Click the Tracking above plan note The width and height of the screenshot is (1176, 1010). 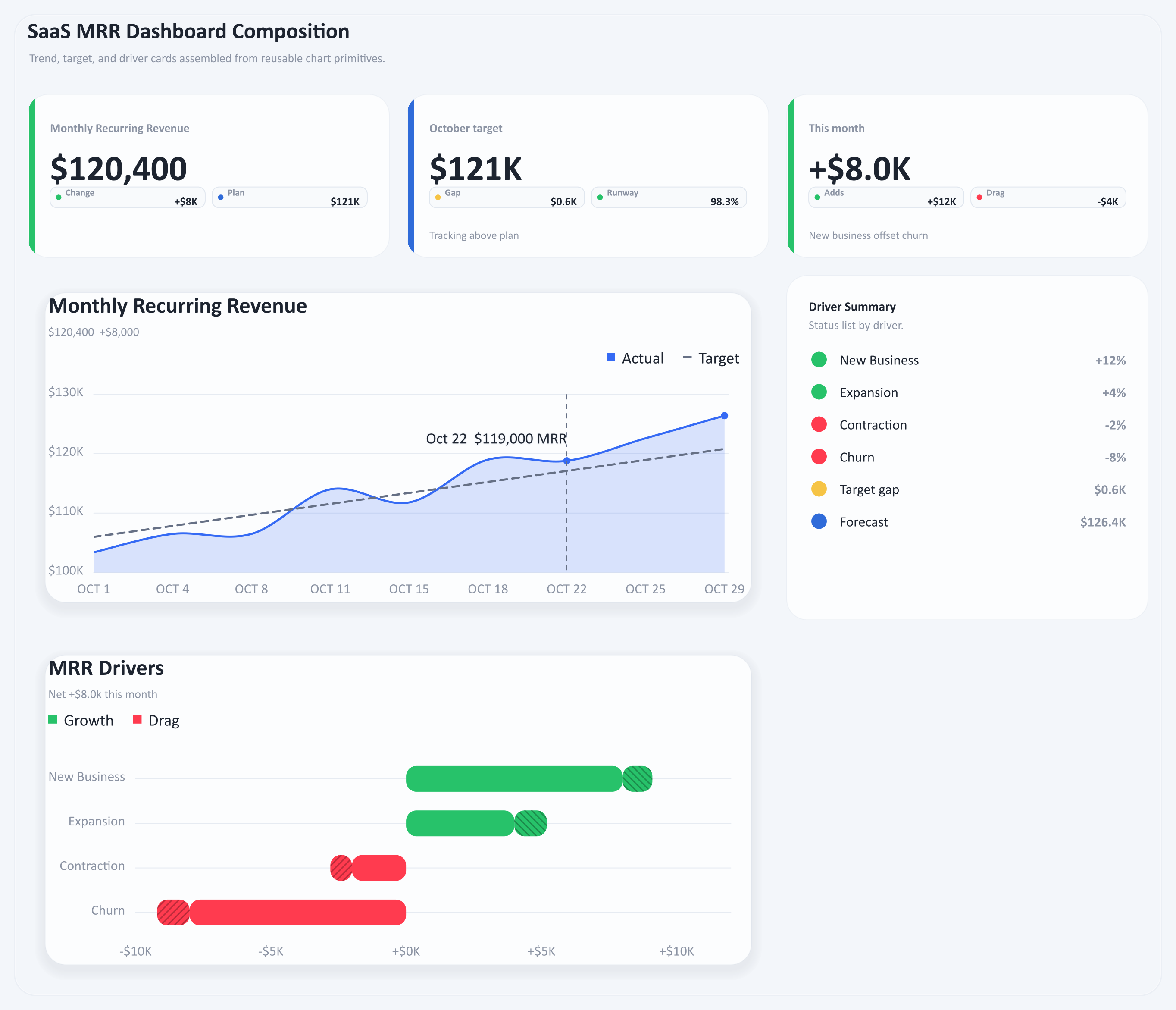tap(474, 235)
